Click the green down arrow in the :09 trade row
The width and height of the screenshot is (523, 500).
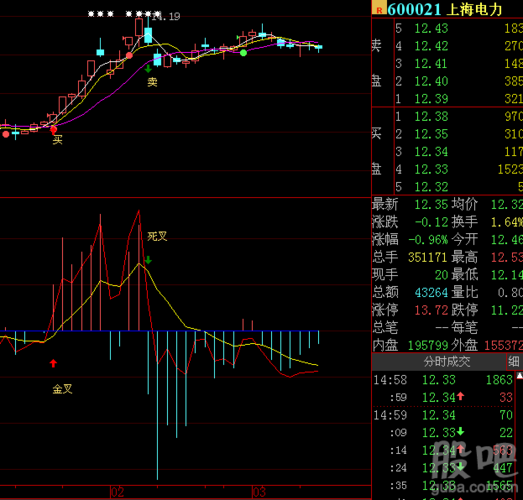(x=460, y=432)
